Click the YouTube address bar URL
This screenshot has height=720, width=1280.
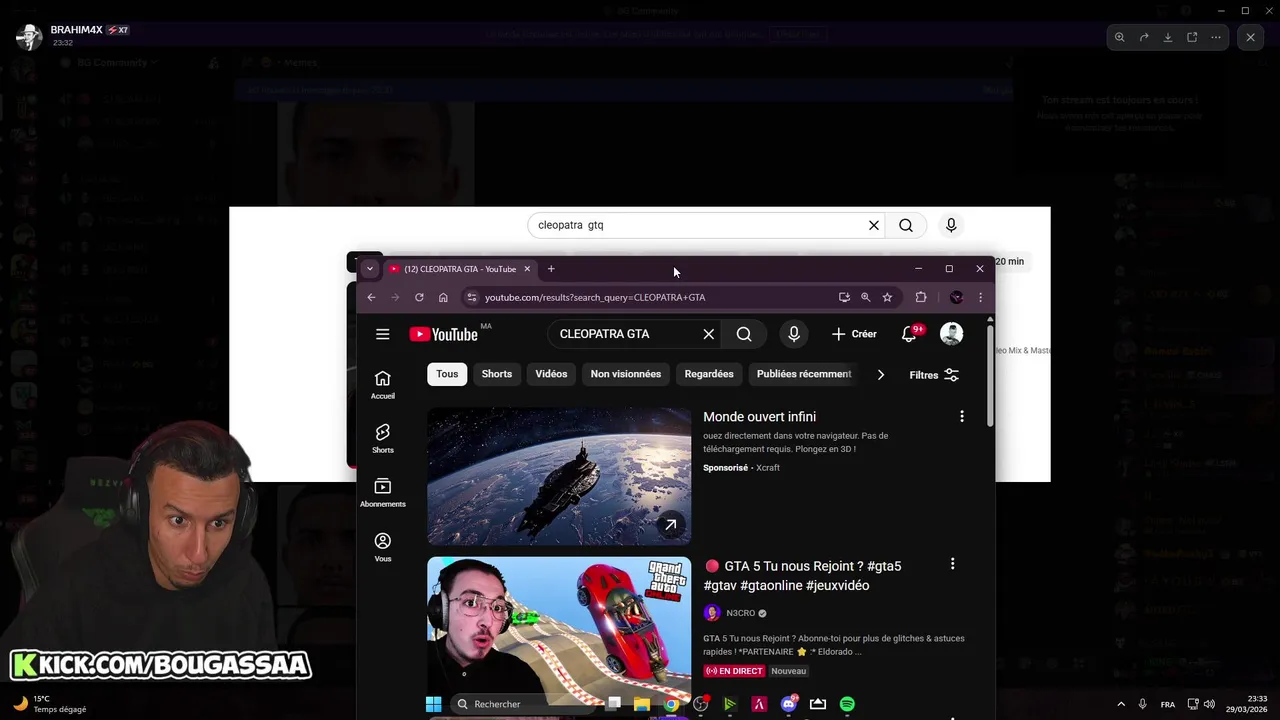click(595, 297)
